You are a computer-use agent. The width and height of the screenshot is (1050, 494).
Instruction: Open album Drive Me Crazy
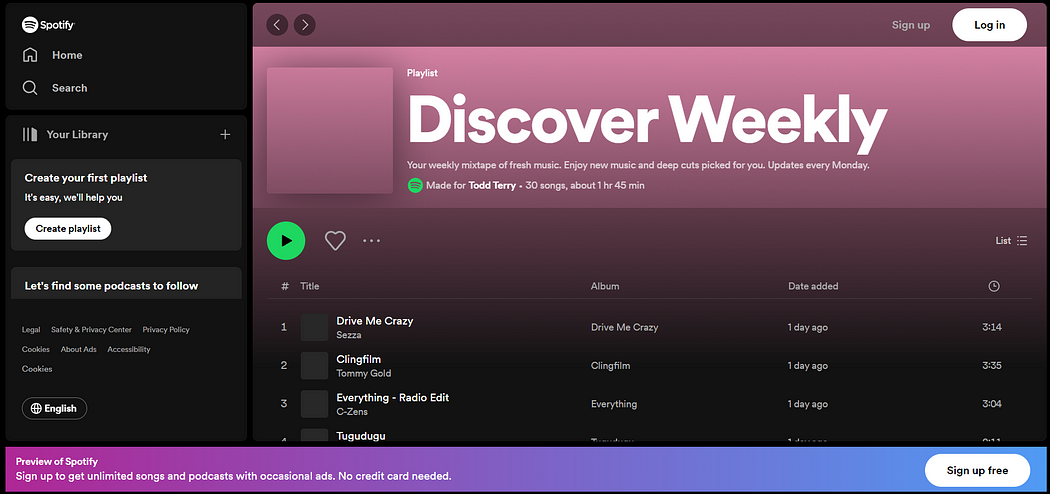(x=624, y=327)
